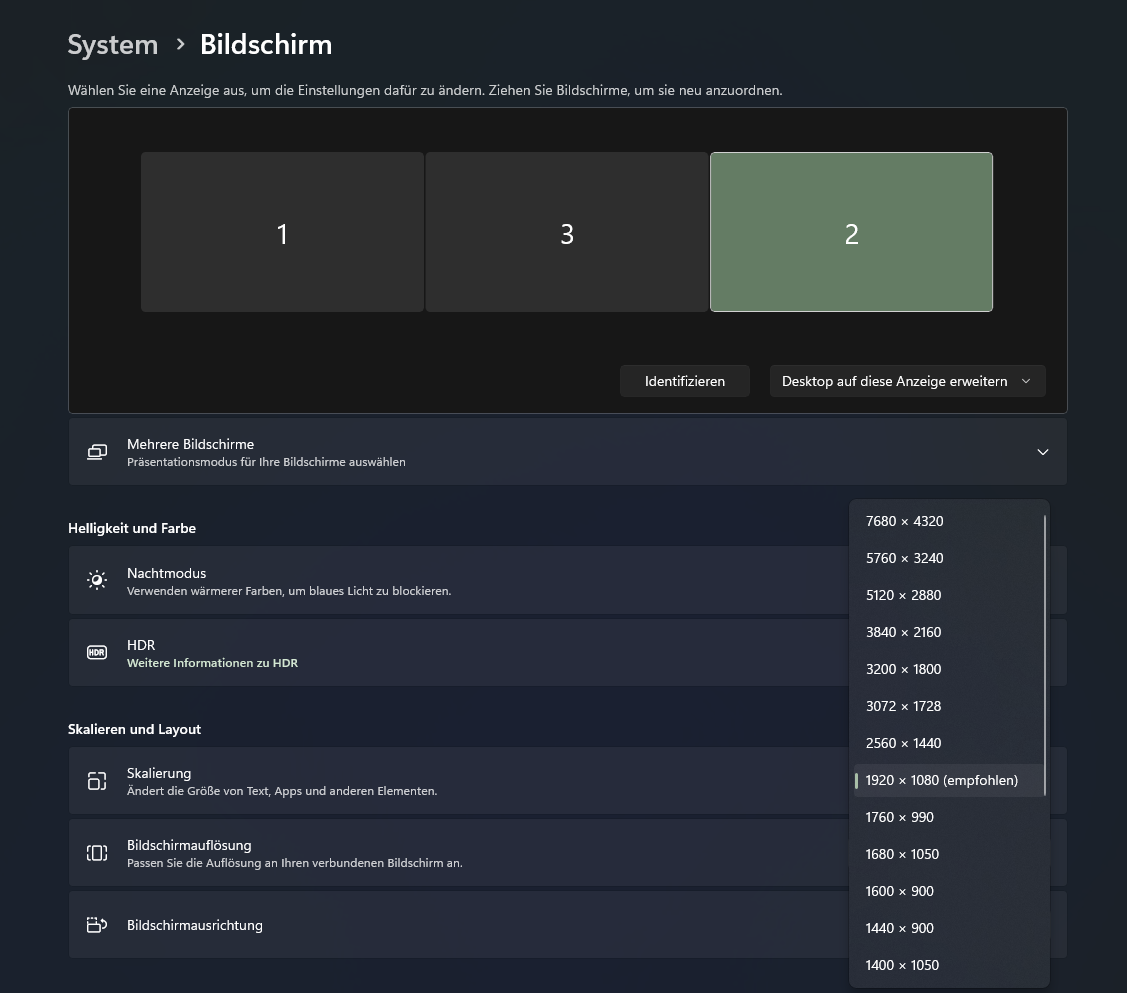Choose the 2560 × 1440 resolution
This screenshot has height=993, width=1127.
click(903, 743)
